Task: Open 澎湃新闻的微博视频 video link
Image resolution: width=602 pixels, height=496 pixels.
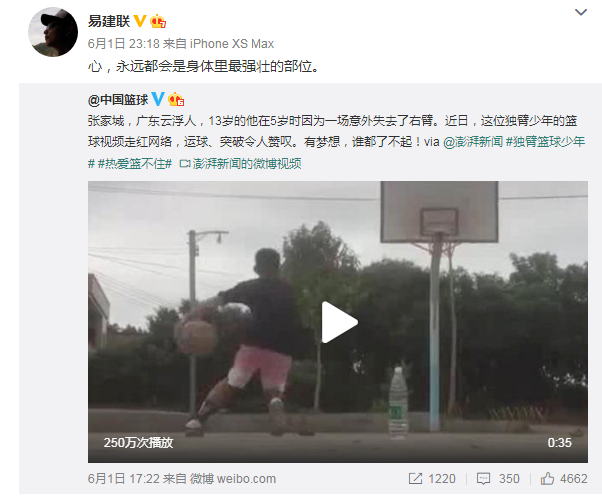Action: [240, 164]
